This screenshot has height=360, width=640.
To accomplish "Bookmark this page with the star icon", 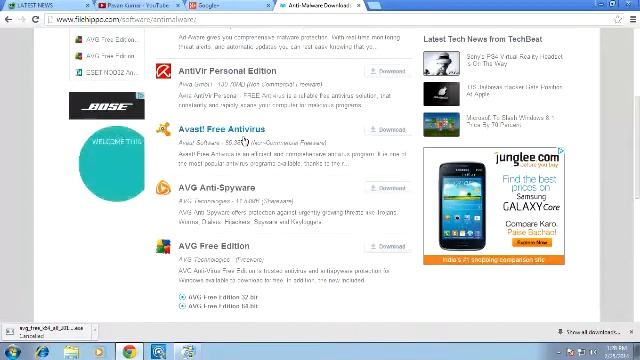I will coord(618,19).
